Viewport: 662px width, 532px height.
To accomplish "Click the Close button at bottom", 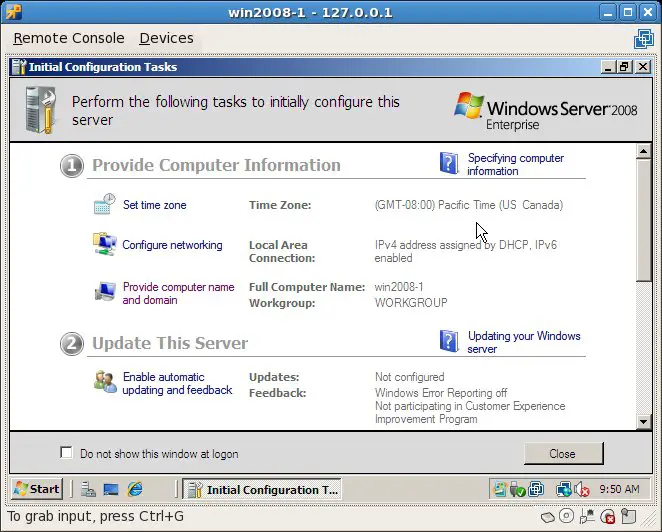I will pos(563,453).
